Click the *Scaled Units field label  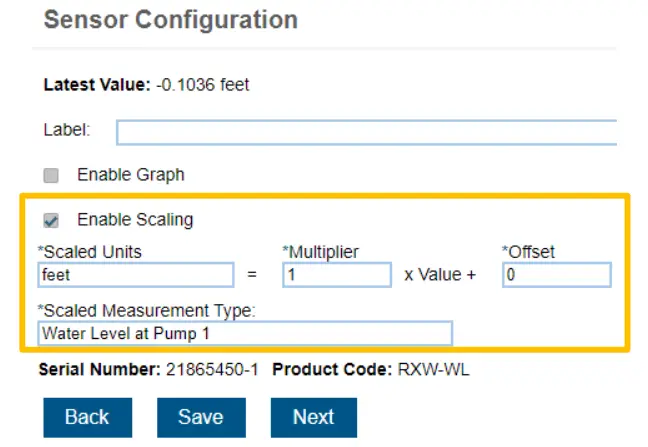pyautogui.click(x=90, y=253)
